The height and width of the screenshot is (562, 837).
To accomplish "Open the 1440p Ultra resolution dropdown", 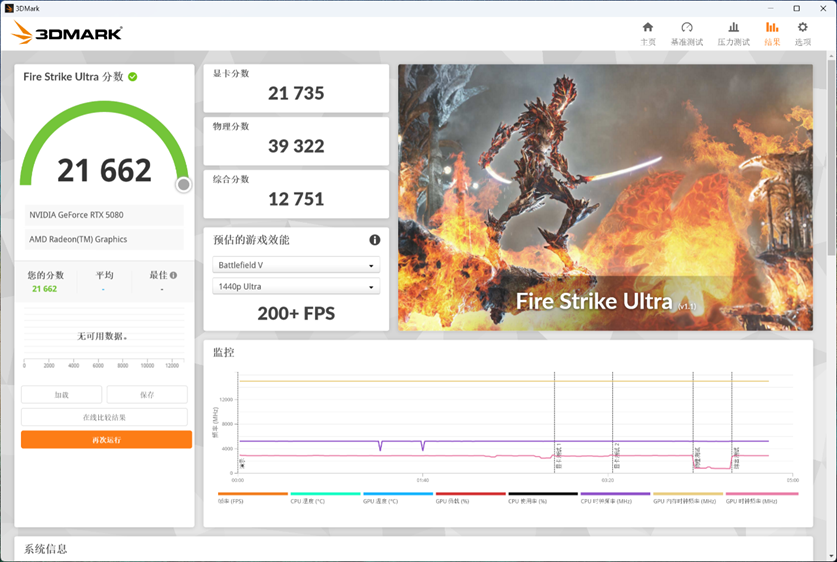I will pos(296,287).
